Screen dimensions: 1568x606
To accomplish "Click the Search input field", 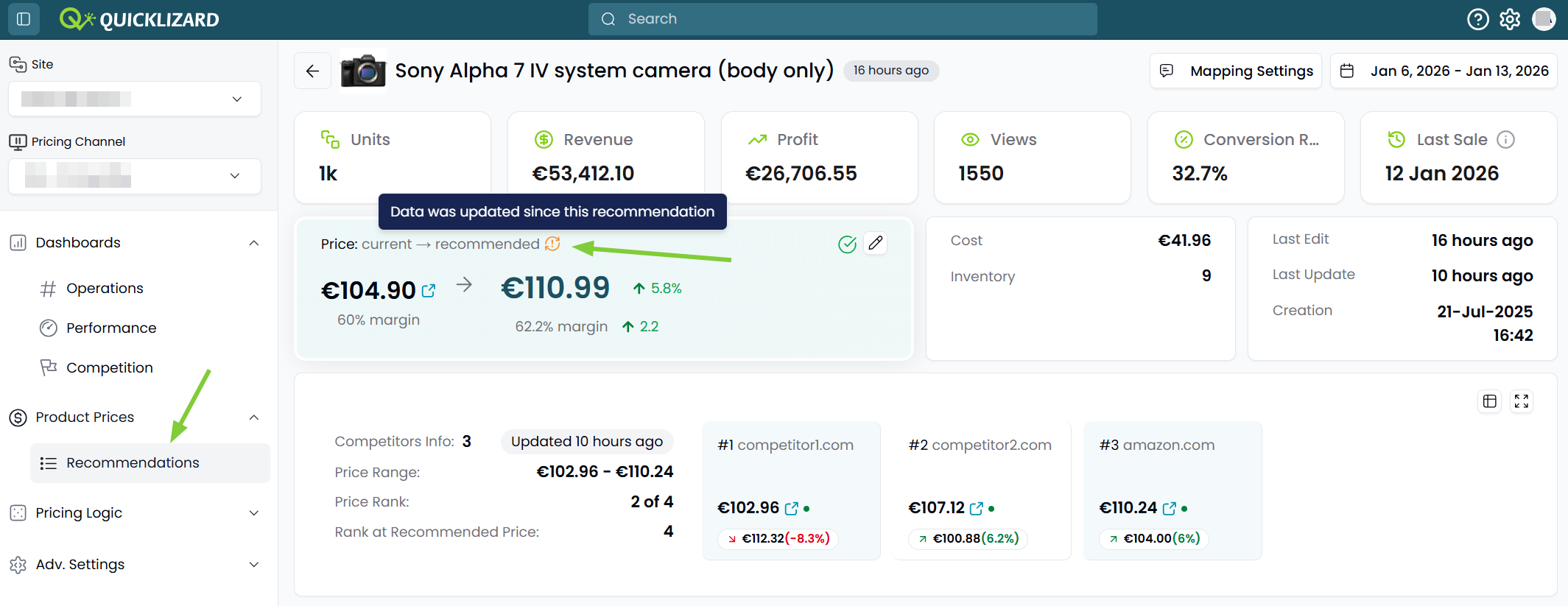I will [843, 19].
